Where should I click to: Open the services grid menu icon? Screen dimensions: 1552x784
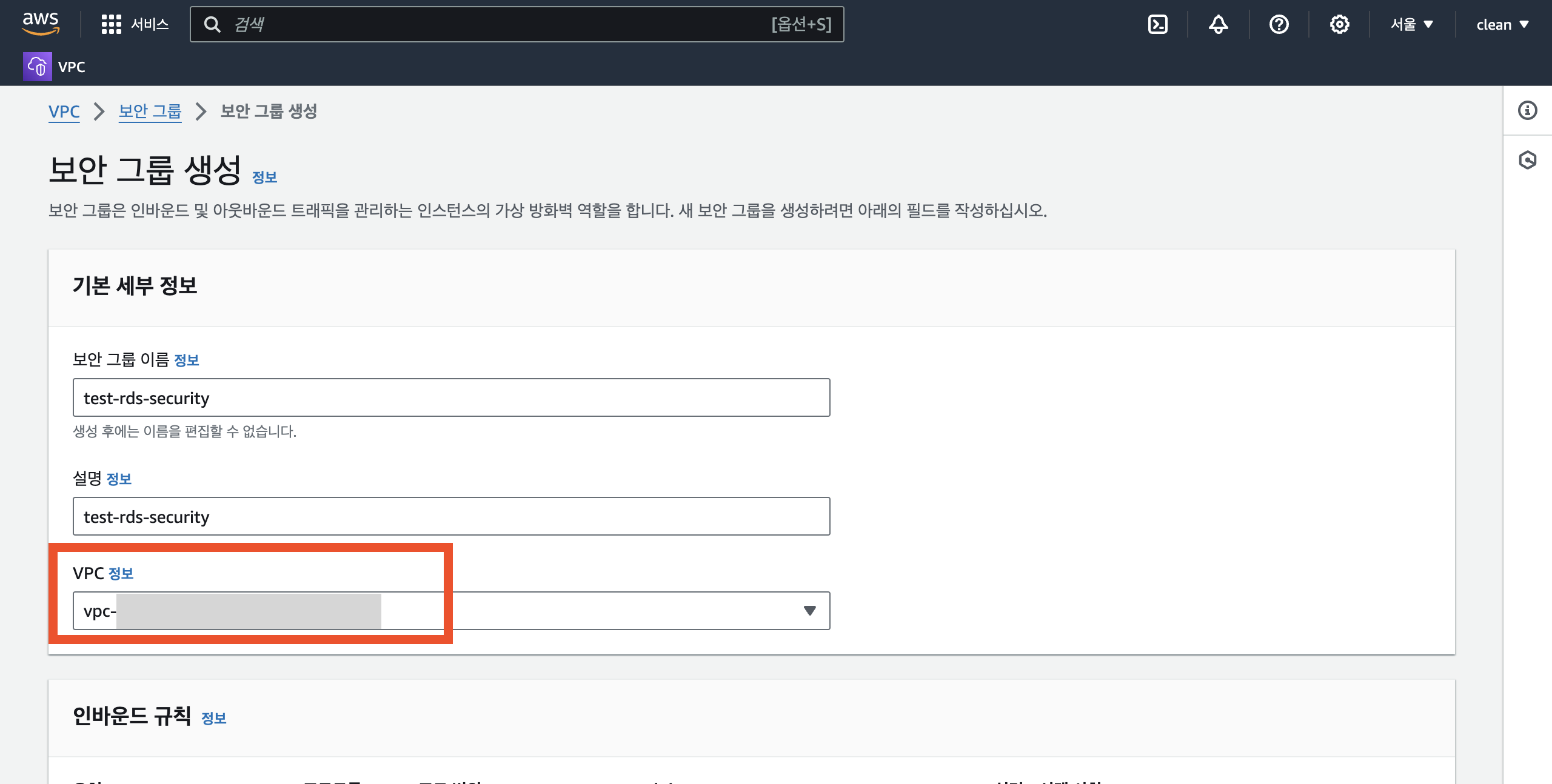tap(111, 24)
